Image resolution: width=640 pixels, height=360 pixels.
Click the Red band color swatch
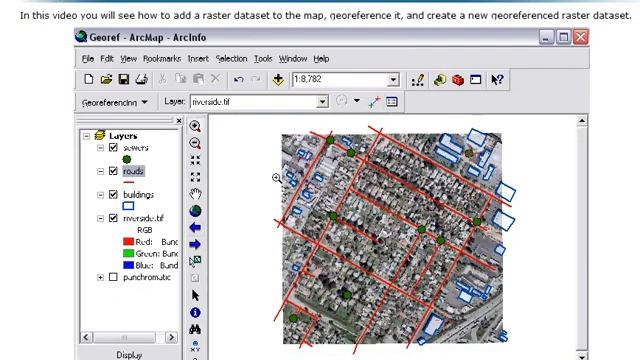pyautogui.click(x=129, y=242)
